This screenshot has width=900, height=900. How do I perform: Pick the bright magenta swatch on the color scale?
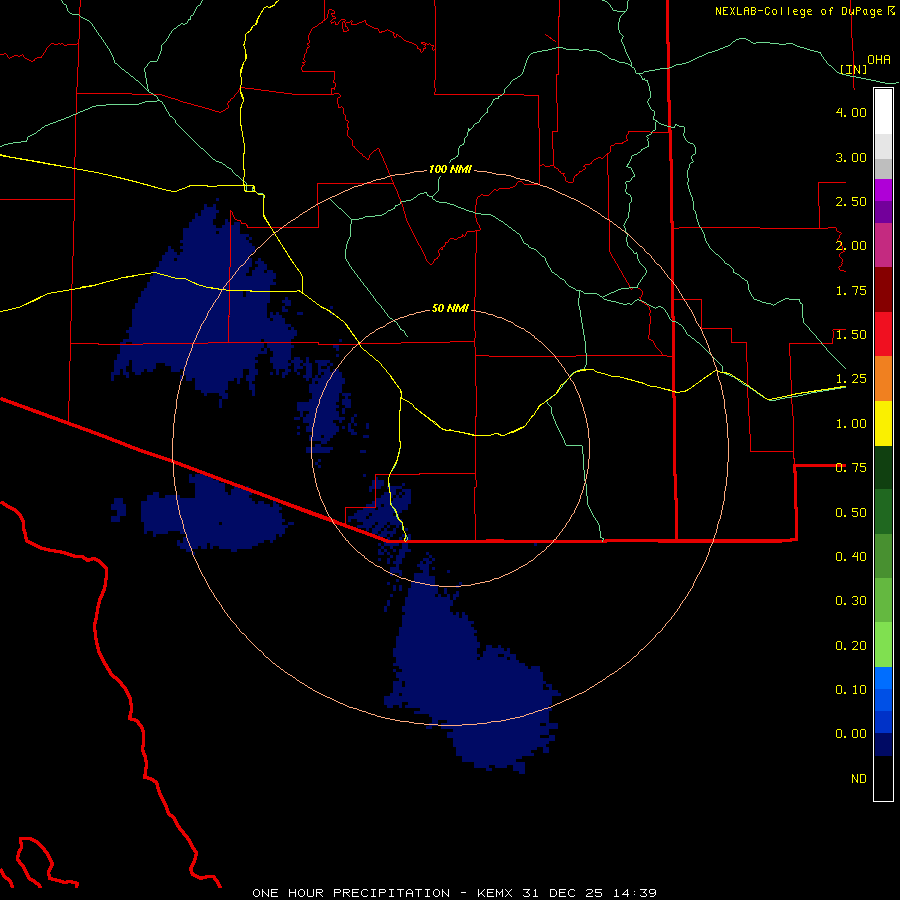pyautogui.click(x=883, y=190)
